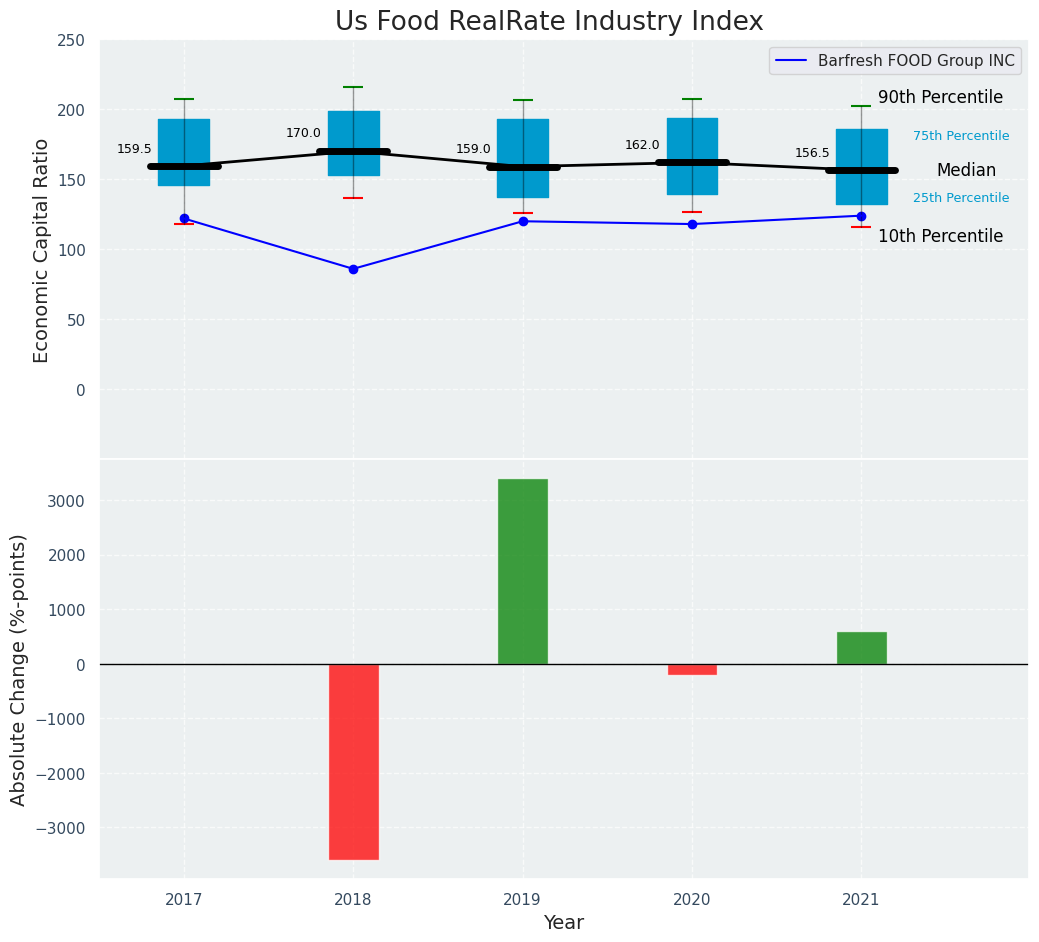Screen dimensions: 1039x942
Task: Click the small red 2020 change bar
Action: (x=692, y=669)
